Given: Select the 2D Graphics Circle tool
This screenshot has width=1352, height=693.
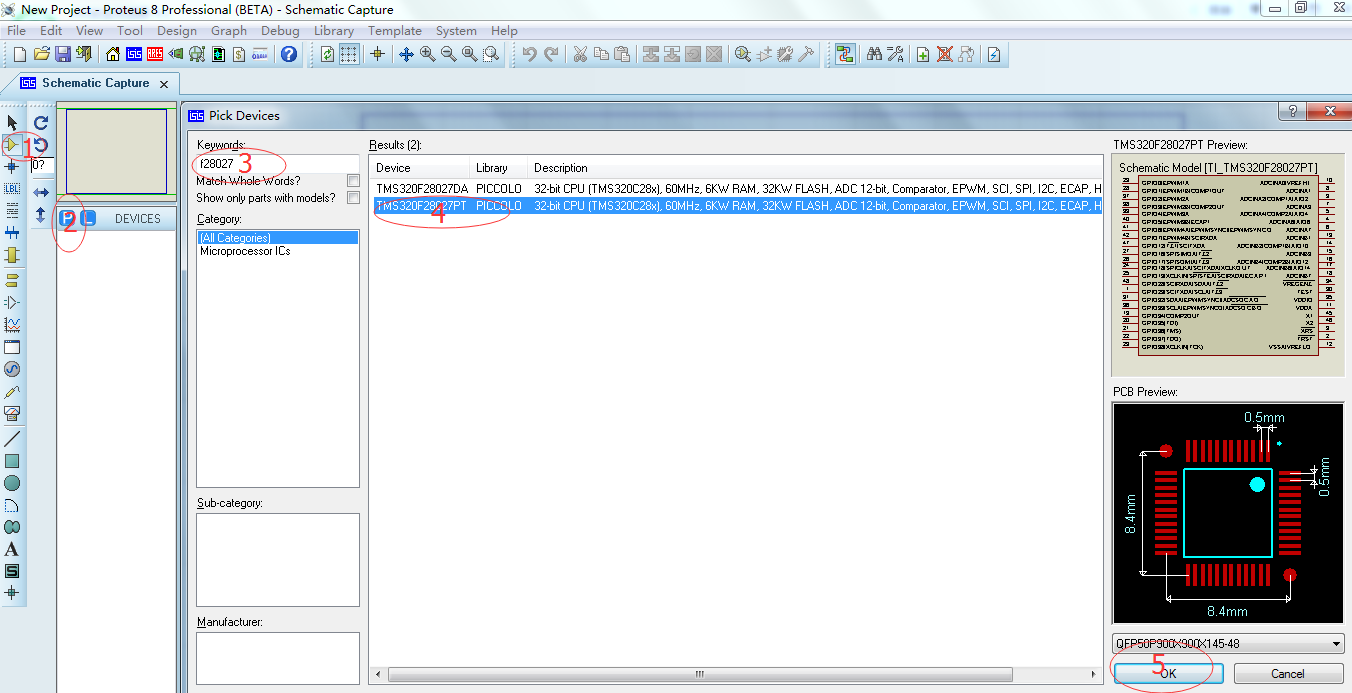Looking at the screenshot, I should (12, 483).
